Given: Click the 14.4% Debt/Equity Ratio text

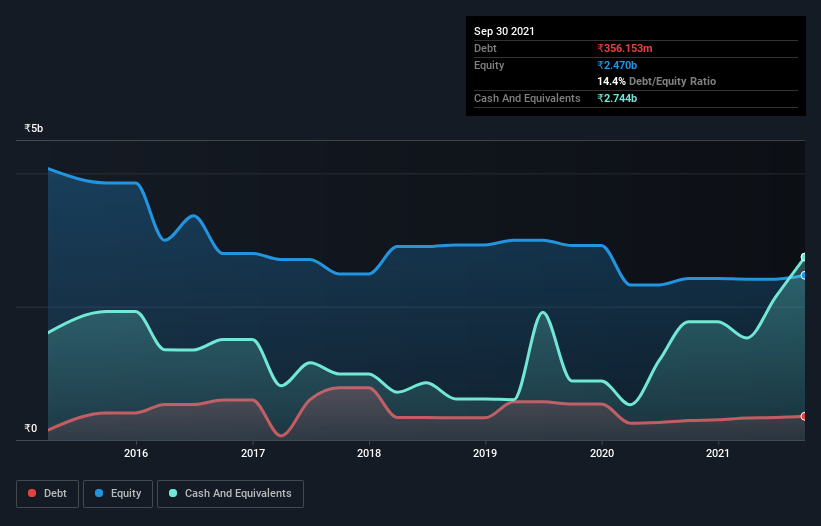Looking at the screenshot, I should tap(657, 82).
